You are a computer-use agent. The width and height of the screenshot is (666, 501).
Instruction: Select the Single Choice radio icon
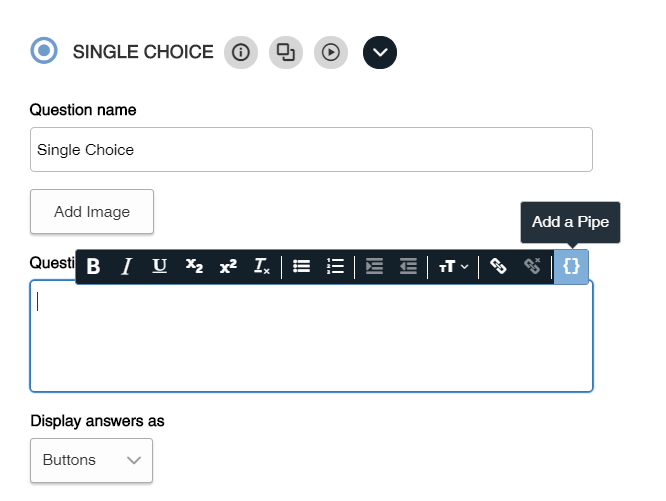44,51
